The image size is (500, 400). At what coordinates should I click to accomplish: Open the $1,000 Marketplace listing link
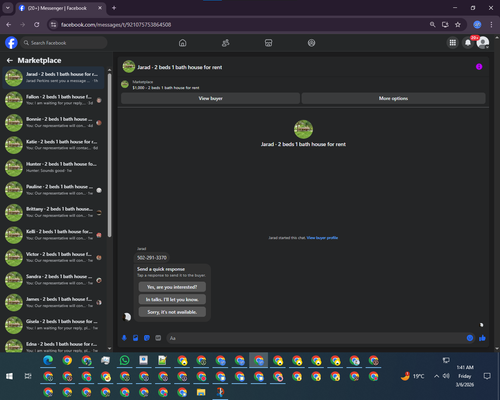tap(166, 88)
